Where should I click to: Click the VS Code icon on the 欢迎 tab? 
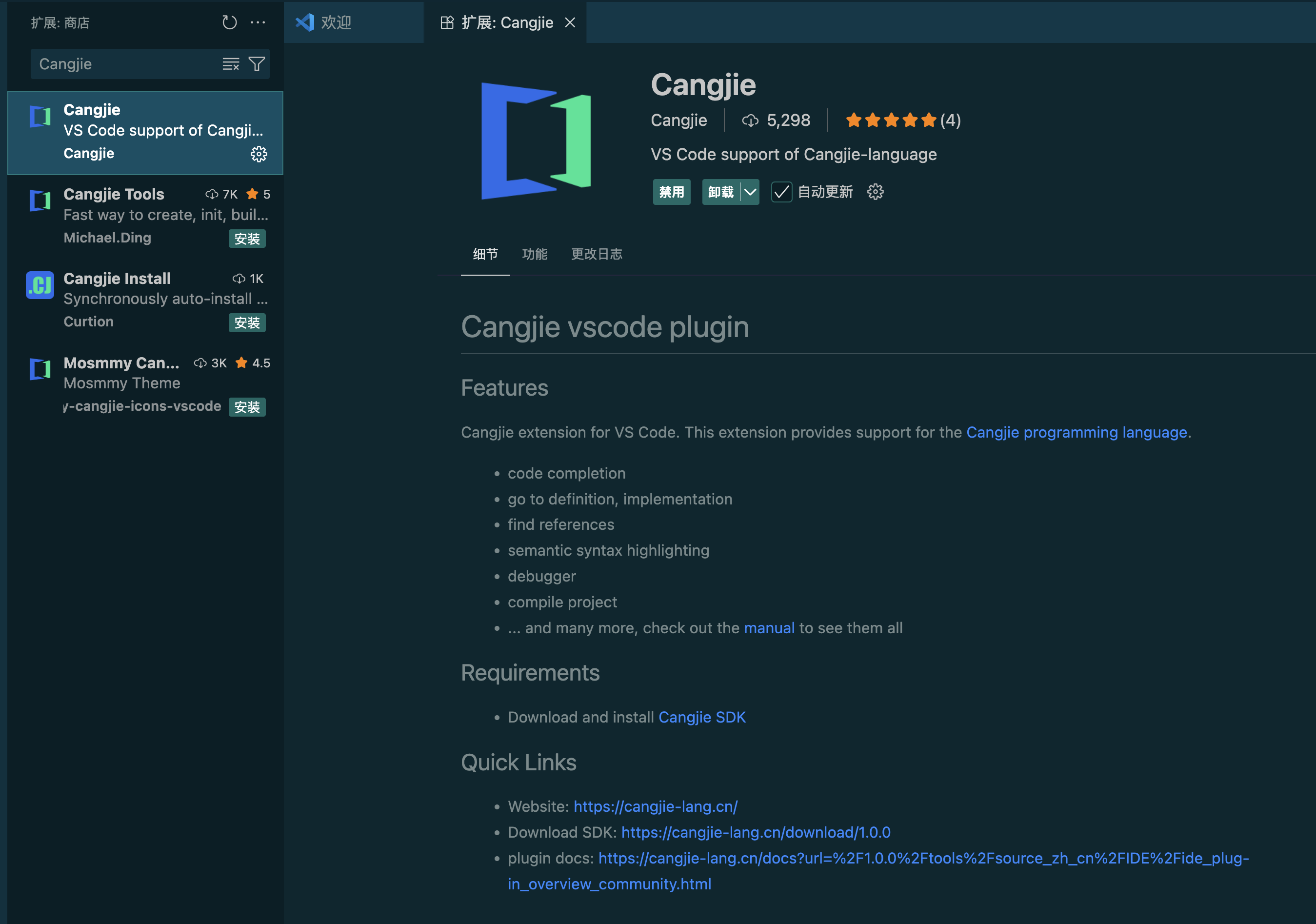305,22
